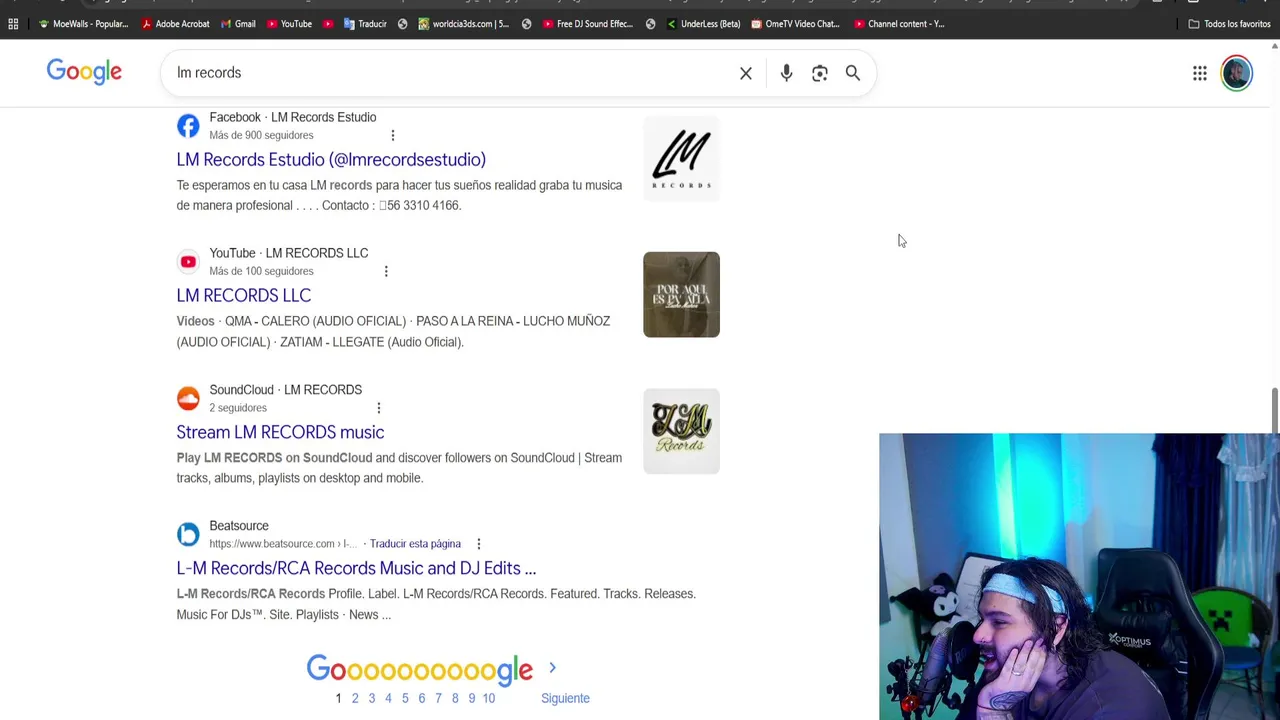Screen dimensions: 1280x720
Task: Click the page vertical scrollbar thumb
Action: (x=1274, y=412)
